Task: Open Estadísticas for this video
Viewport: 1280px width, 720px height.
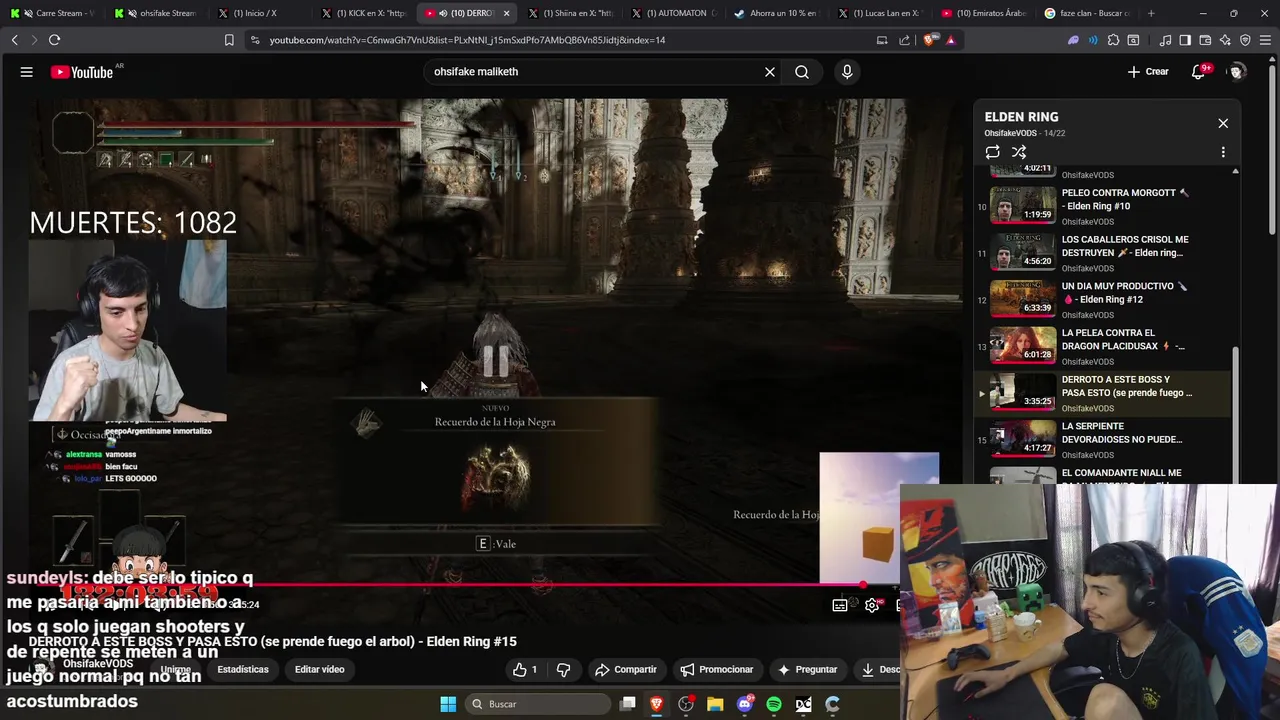Action: (243, 669)
